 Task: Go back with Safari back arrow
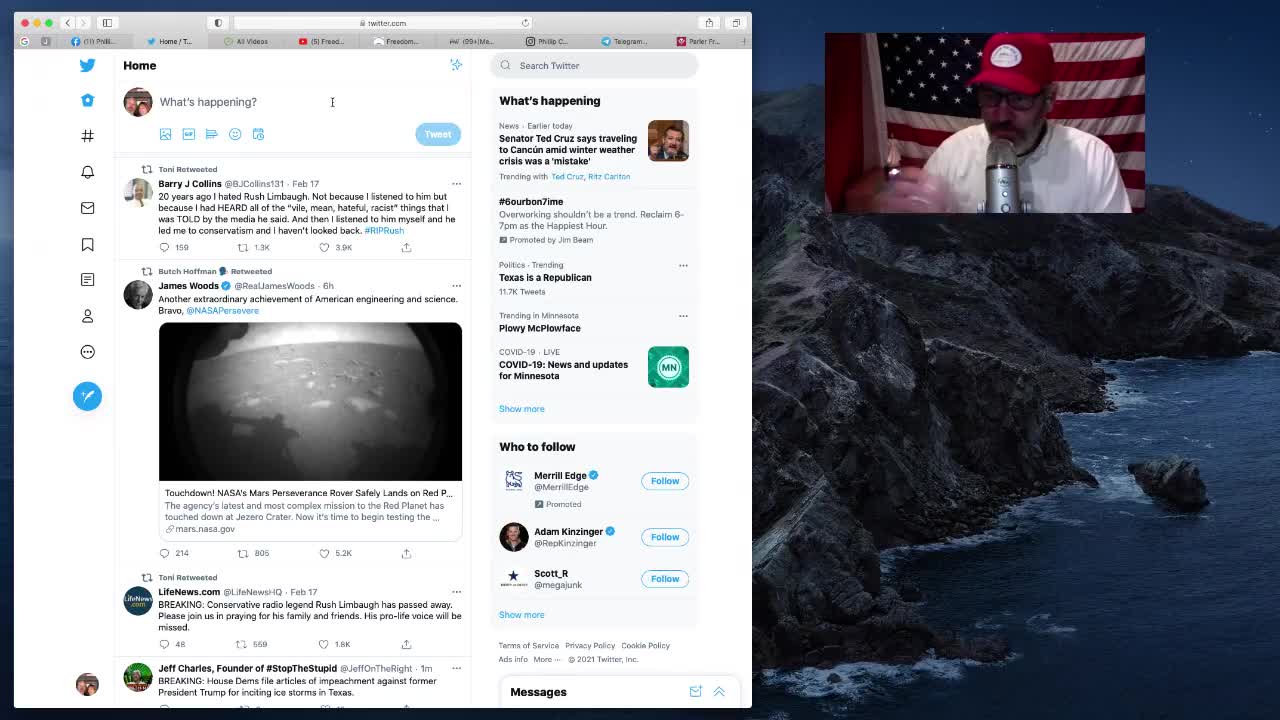pyautogui.click(x=67, y=23)
